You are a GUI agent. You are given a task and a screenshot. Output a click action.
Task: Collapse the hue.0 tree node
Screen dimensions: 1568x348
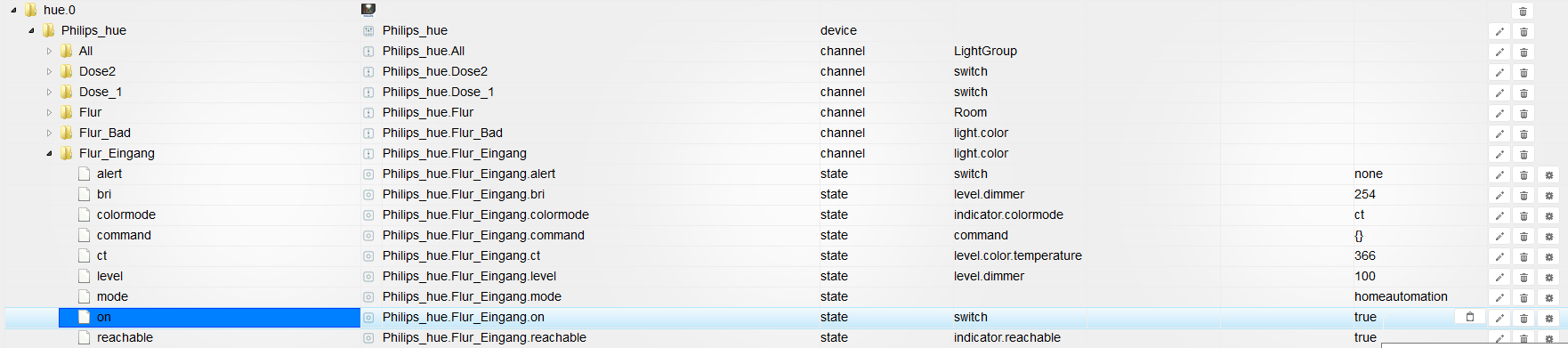(13, 11)
